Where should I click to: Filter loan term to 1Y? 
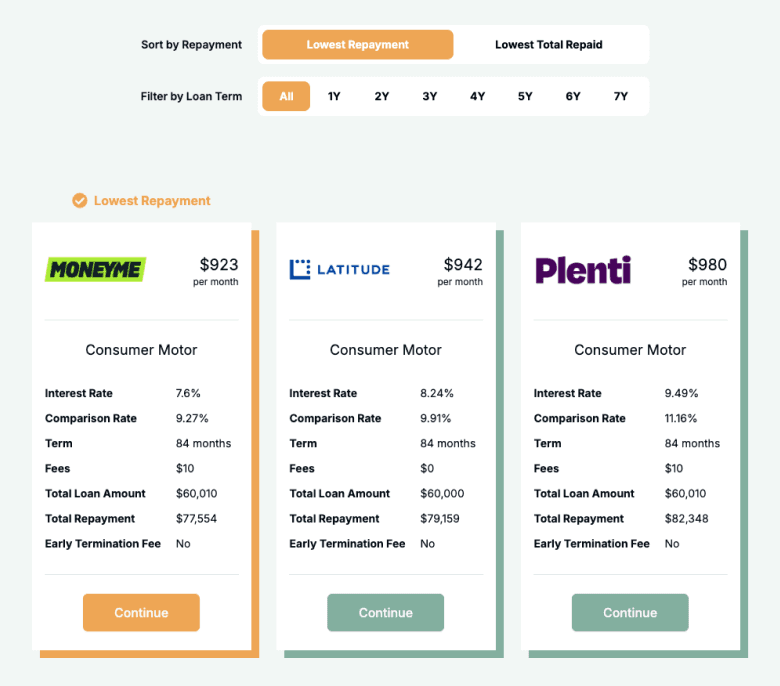pos(334,97)
